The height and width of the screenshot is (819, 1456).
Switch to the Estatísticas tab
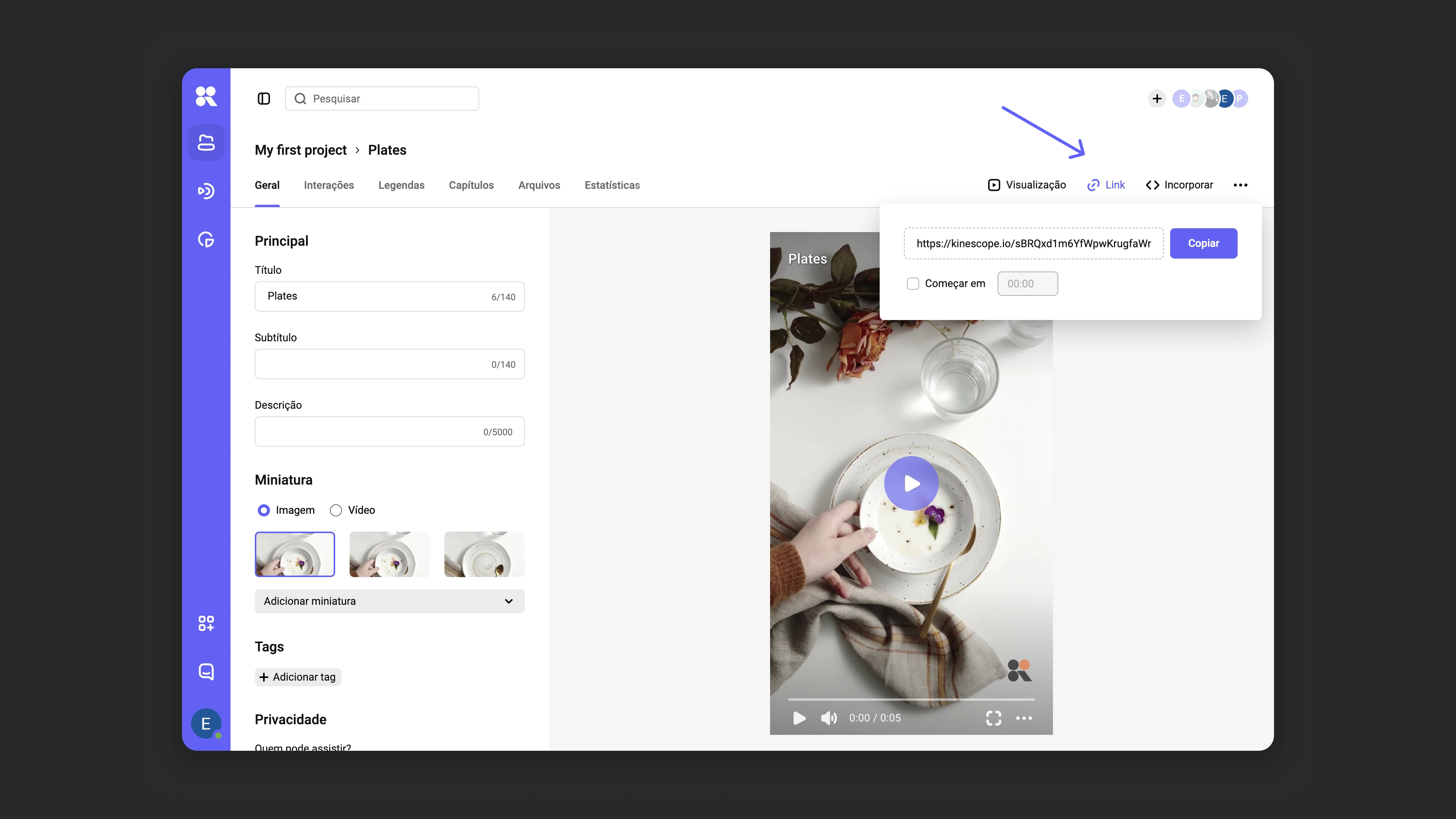(x=612, y=185)
